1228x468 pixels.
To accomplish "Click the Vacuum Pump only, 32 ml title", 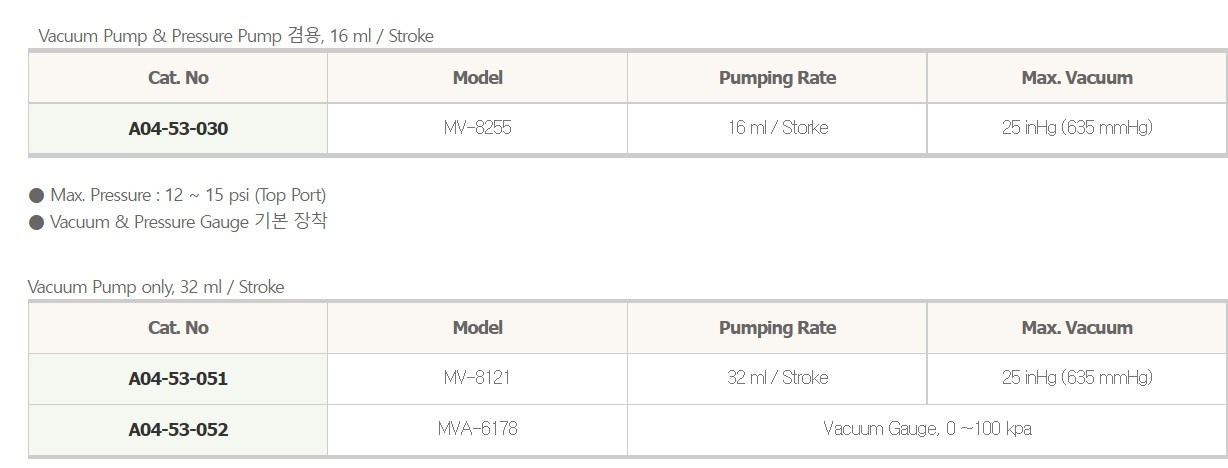I will click(156, 287).
